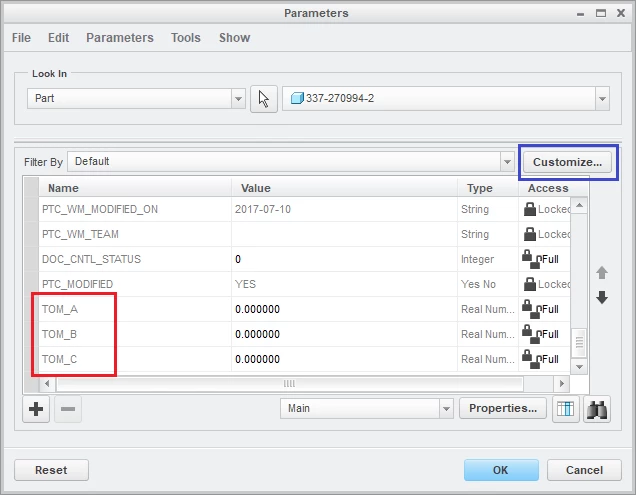Add a new parameter with plus button
Viewport: 636px width, 495px height.
click(x=36, y=409)
